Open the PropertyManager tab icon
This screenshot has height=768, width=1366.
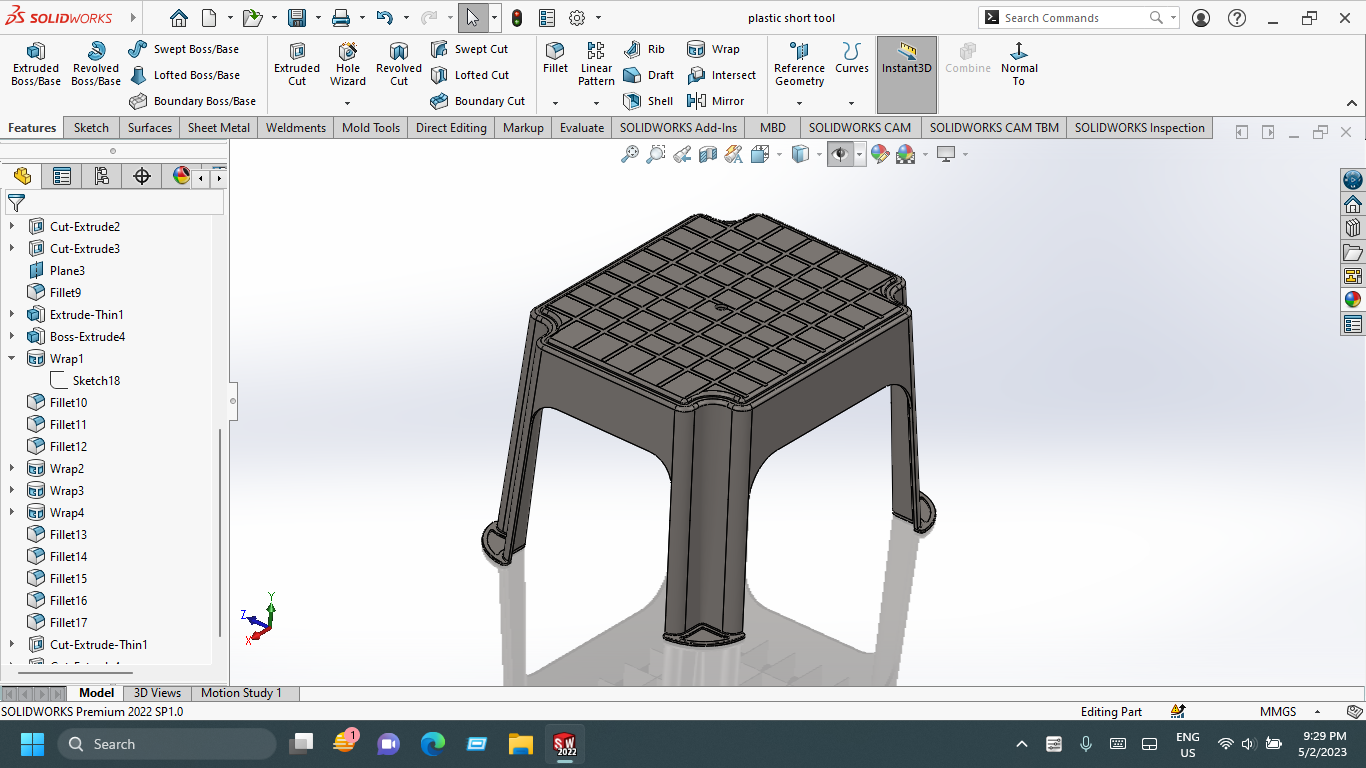click(x=62, y=177)
